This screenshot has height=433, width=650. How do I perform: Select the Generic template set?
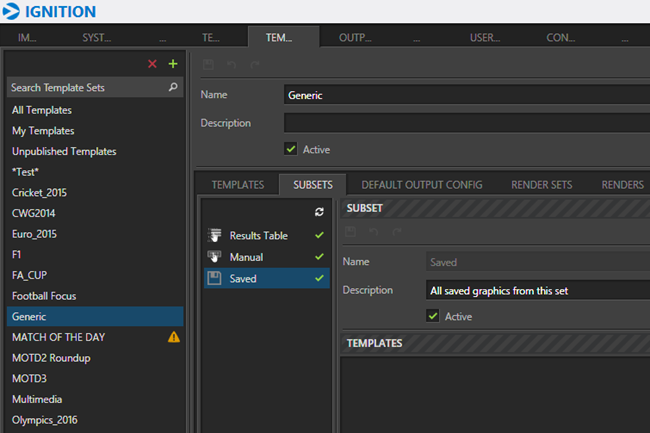click(95, 316)
